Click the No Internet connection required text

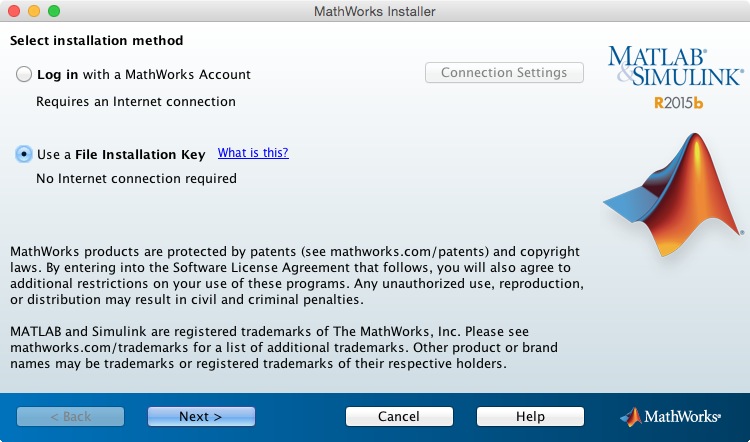click(136, 179)
